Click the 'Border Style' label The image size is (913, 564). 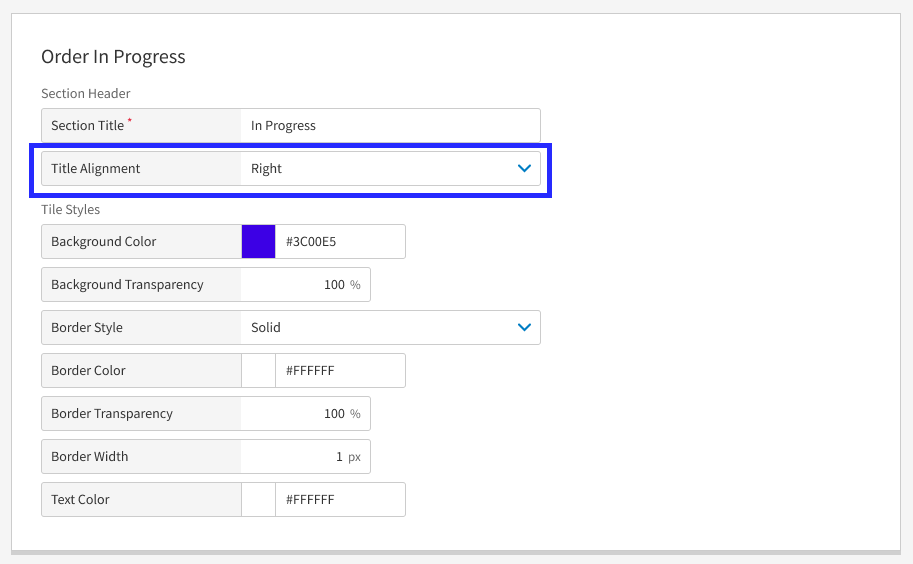87,328
